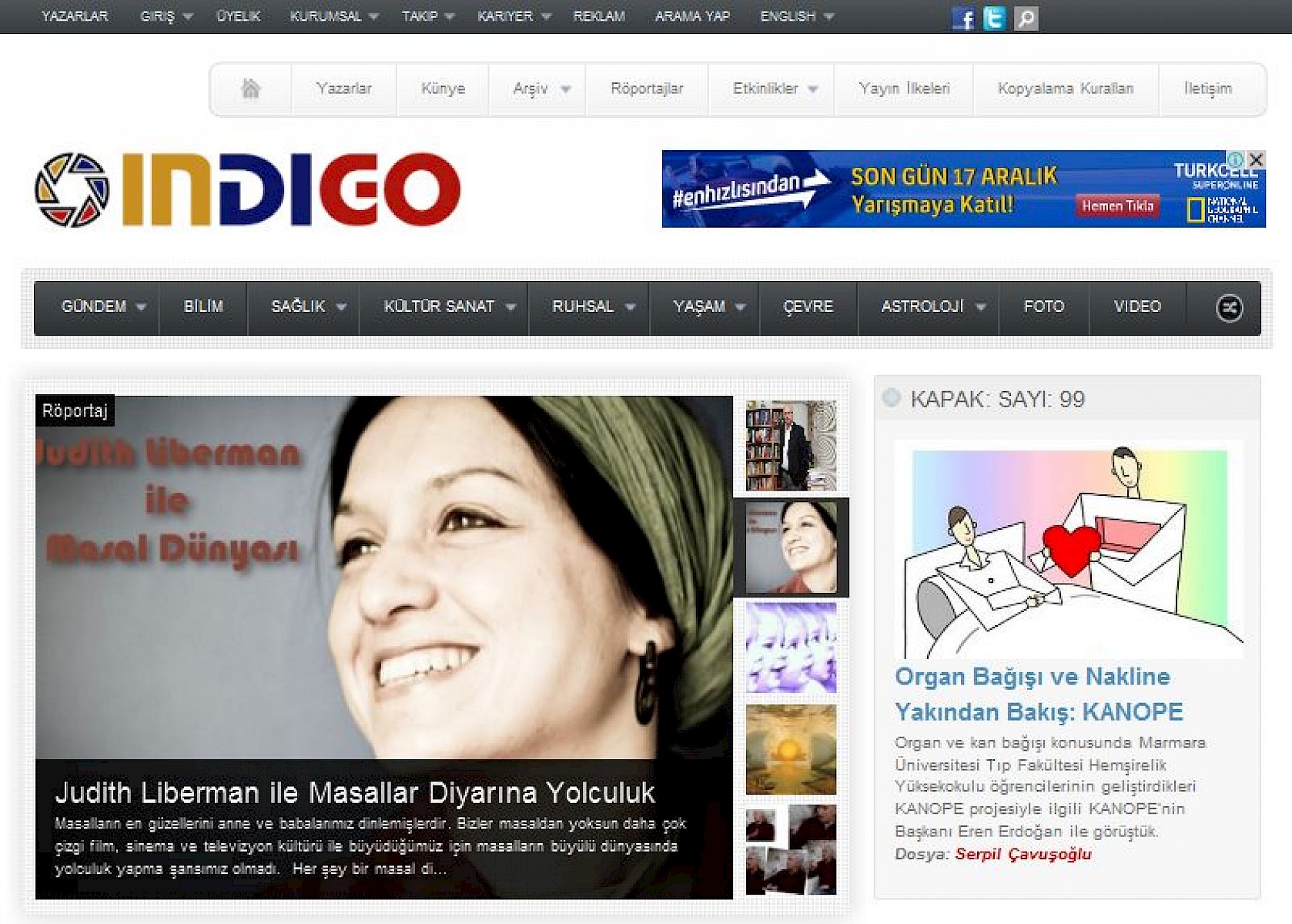Open the KÜLTÜR SANAT dropdown menu
Viewport: 1292px width, 924px height.
tap(449, 306)
